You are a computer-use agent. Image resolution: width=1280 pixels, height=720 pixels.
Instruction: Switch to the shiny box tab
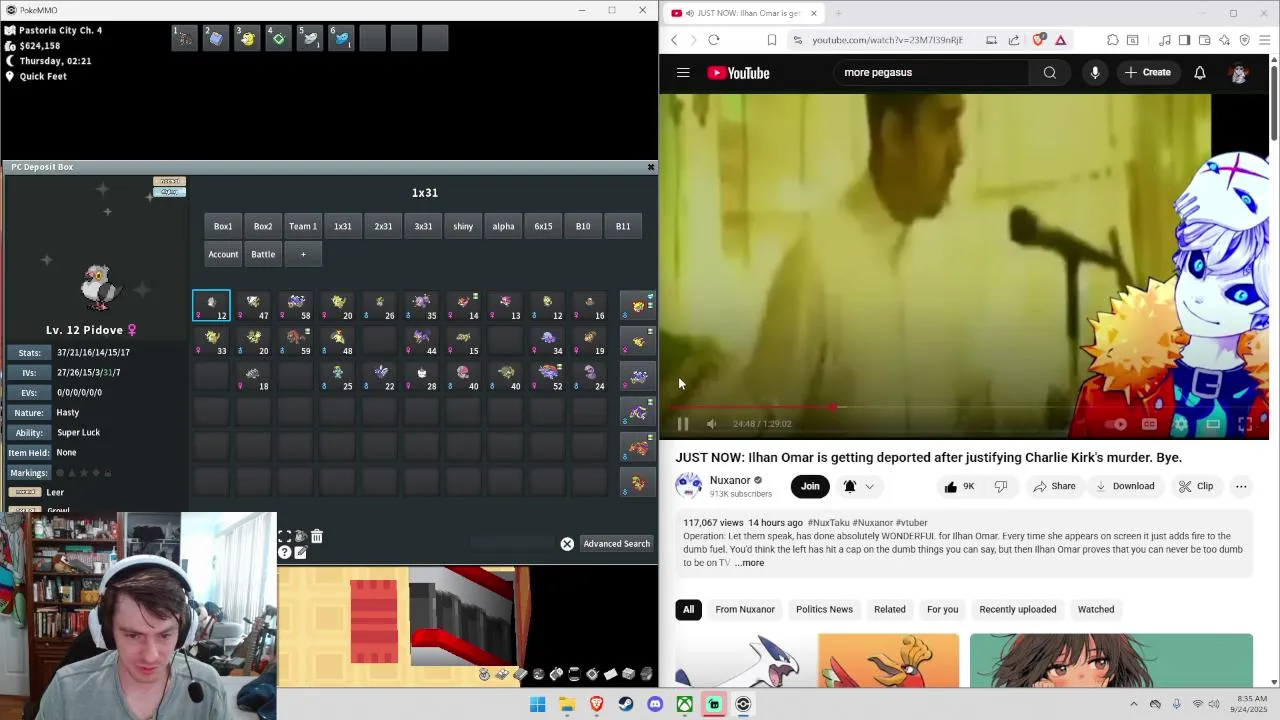point(463,226)
